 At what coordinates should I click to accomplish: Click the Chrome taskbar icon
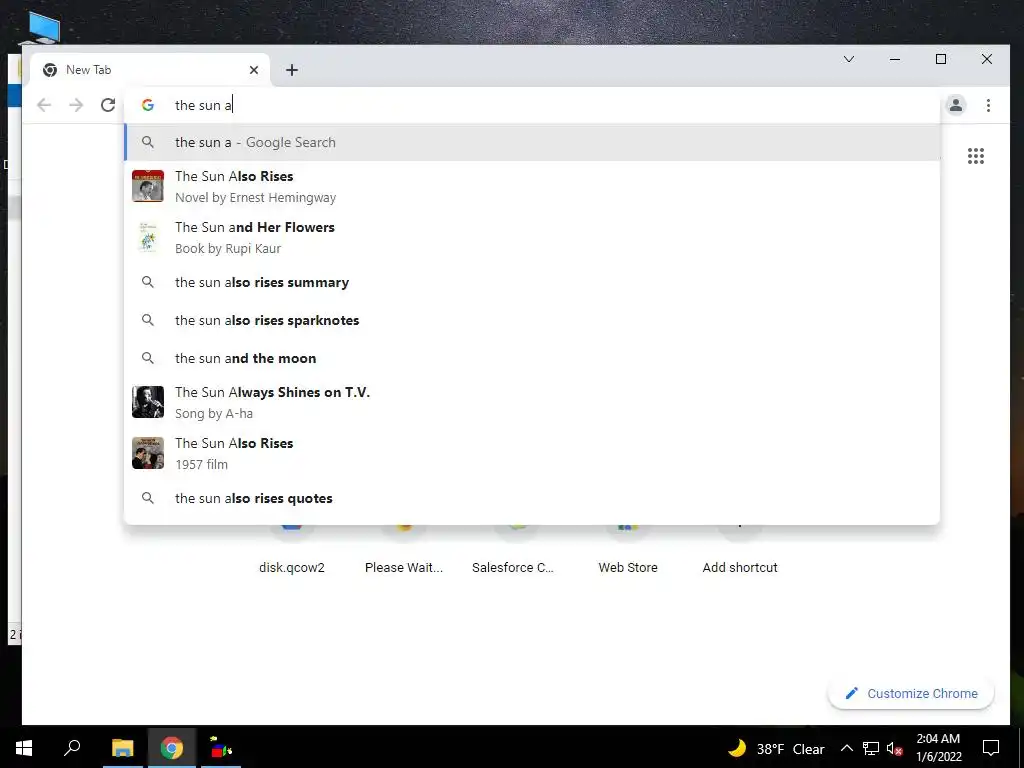[x=172, y=748]
